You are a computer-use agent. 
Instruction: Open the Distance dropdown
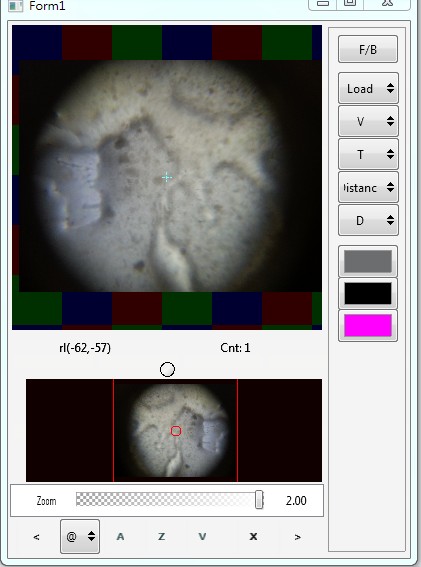pos(368,187)
